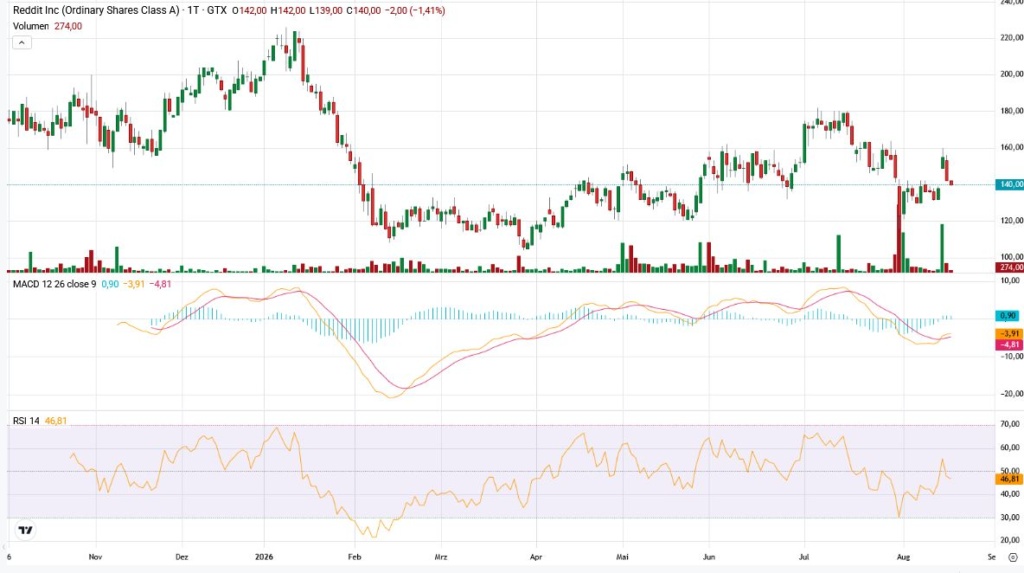1024x573 pixels.
Task: Click the 70,00 label on the RSI axis
Action: pos(1010,425)
